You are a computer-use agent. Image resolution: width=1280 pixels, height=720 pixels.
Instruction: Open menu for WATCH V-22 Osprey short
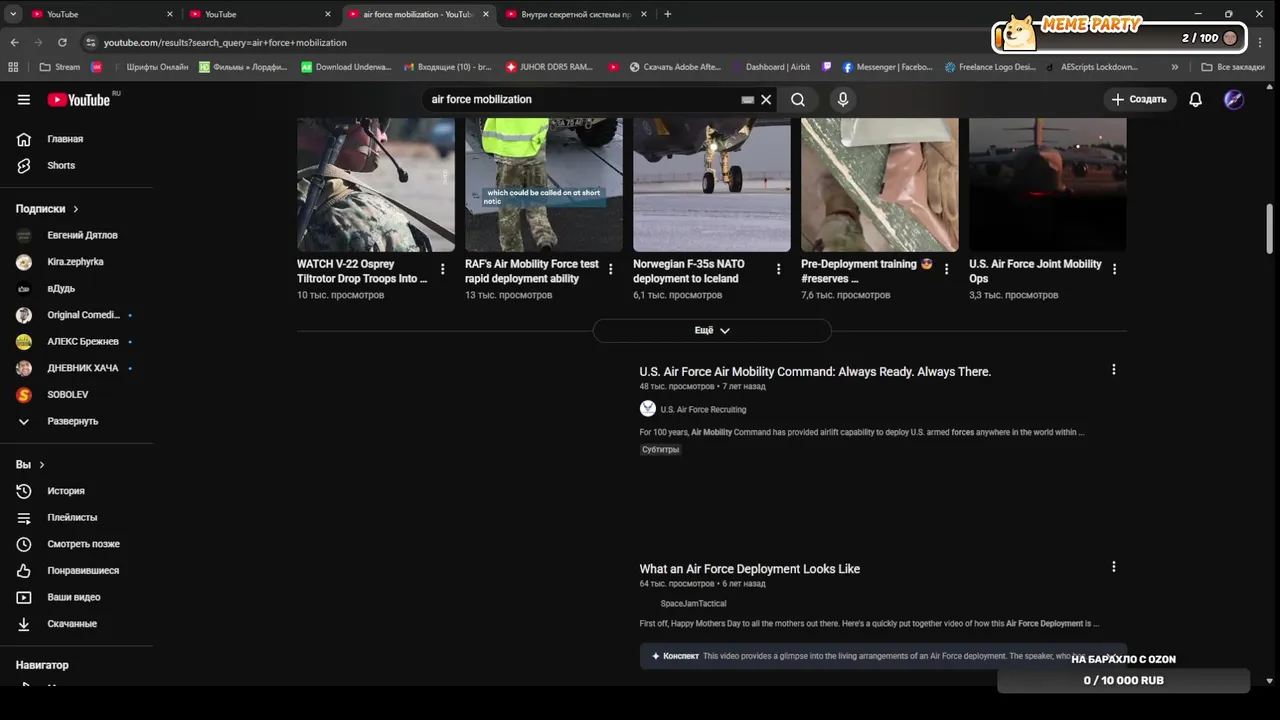coord(443,269)
